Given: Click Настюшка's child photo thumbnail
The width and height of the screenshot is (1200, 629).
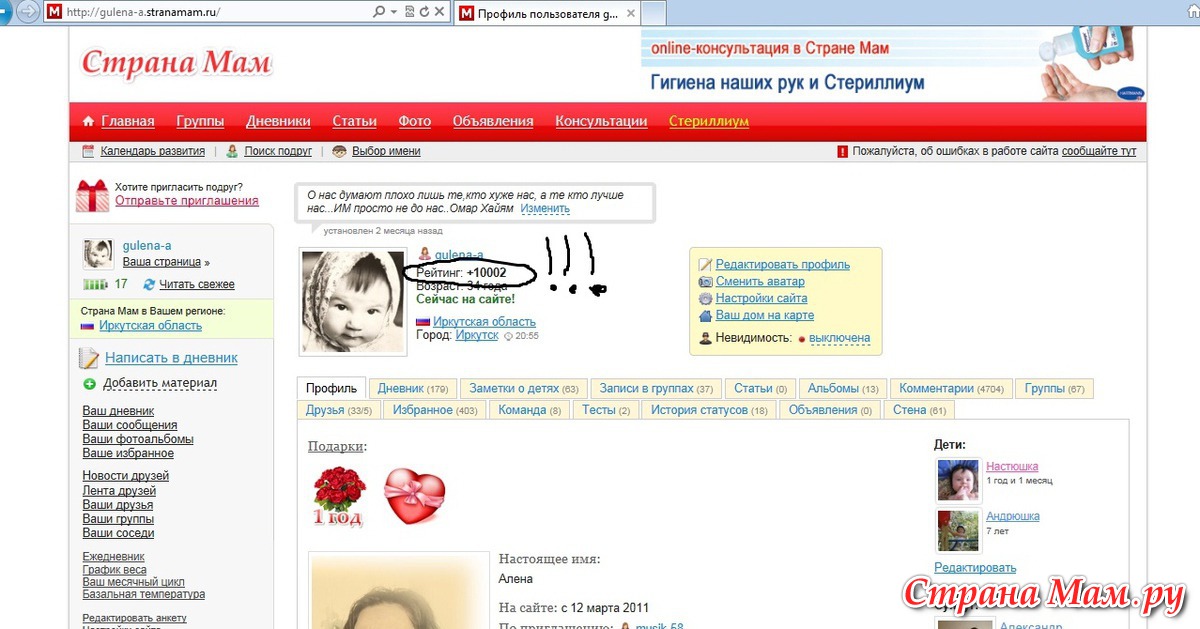Looking at the screenshot, I should coord(957,480).
